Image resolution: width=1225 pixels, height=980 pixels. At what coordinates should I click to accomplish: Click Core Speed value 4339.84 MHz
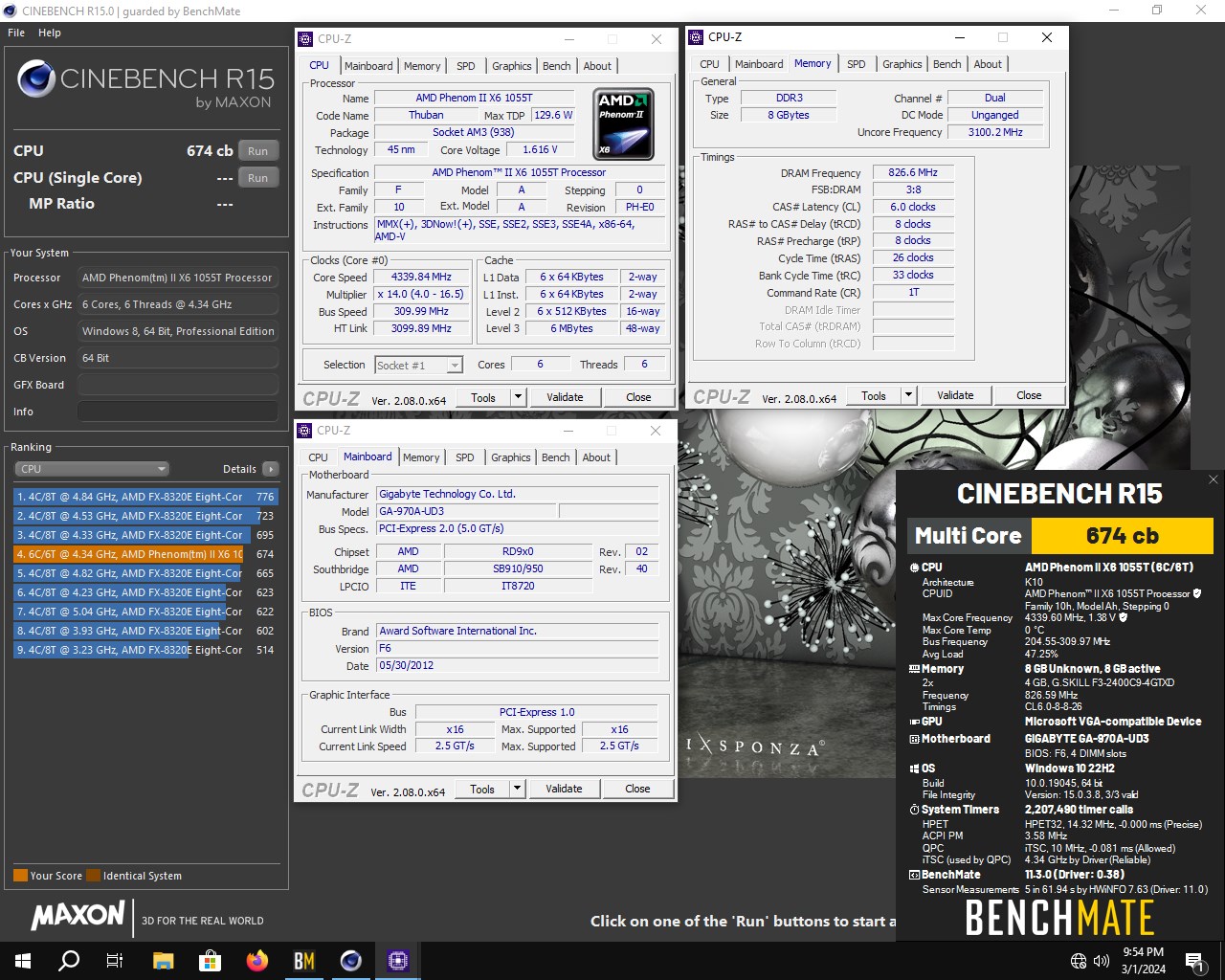point(421,277)
